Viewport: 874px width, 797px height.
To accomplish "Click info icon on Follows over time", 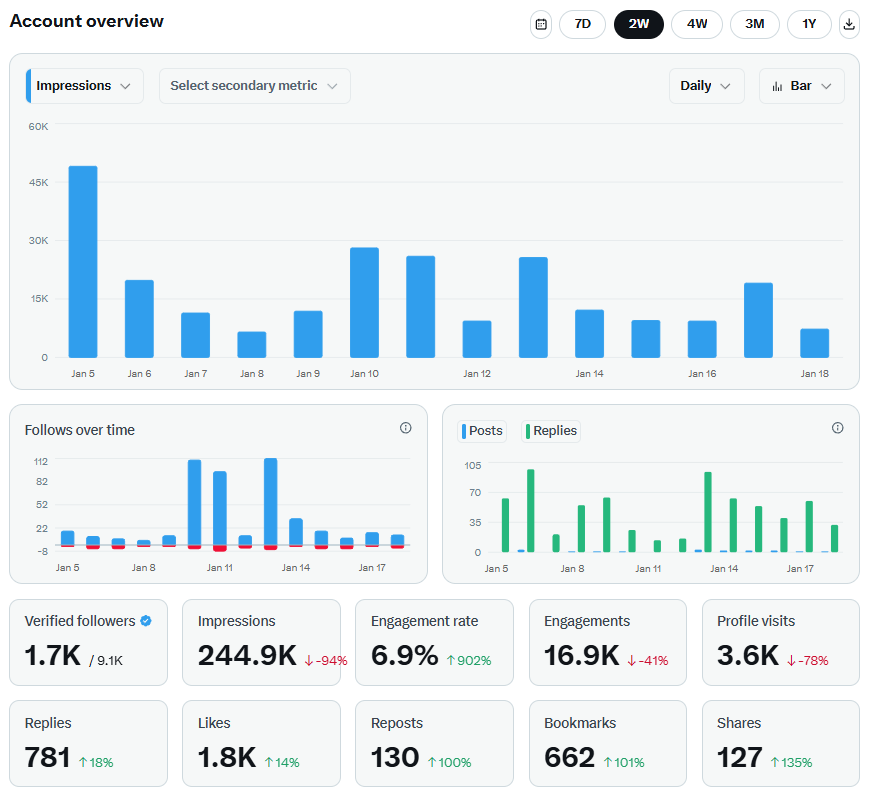I will pyautogui.click(x=405, y=428).
